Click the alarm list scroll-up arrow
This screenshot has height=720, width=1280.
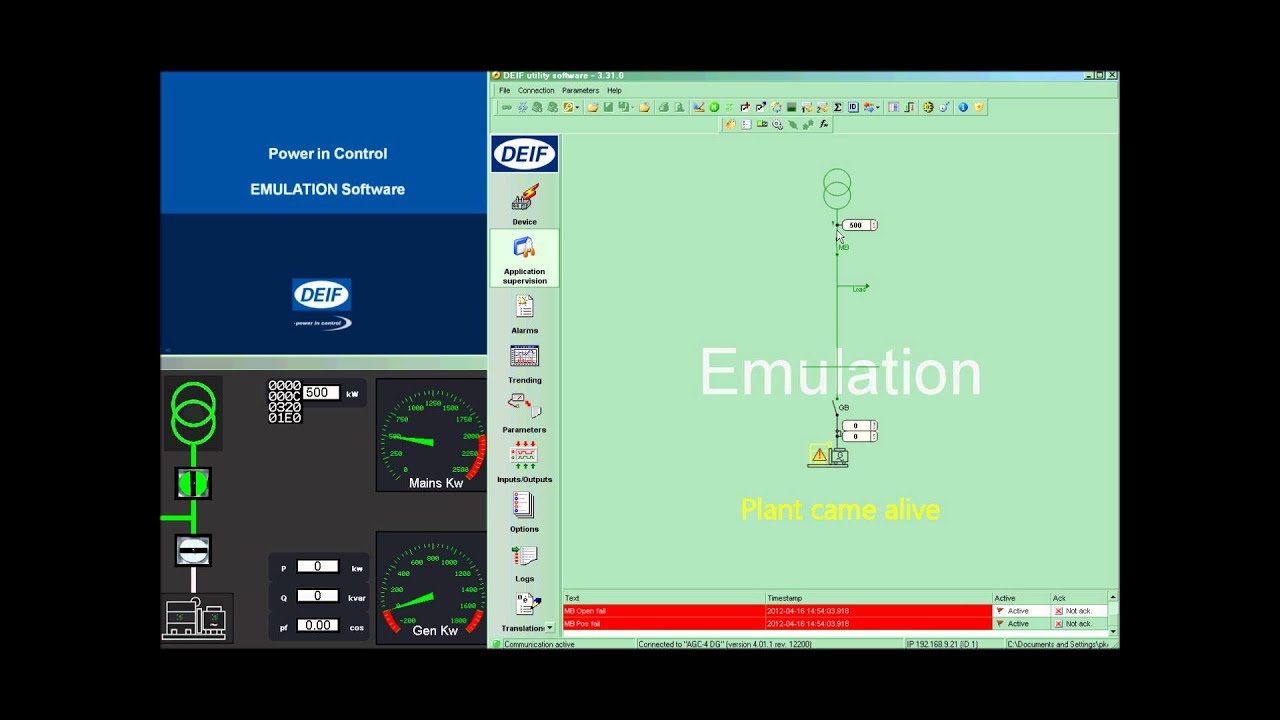coord(1112,597)
